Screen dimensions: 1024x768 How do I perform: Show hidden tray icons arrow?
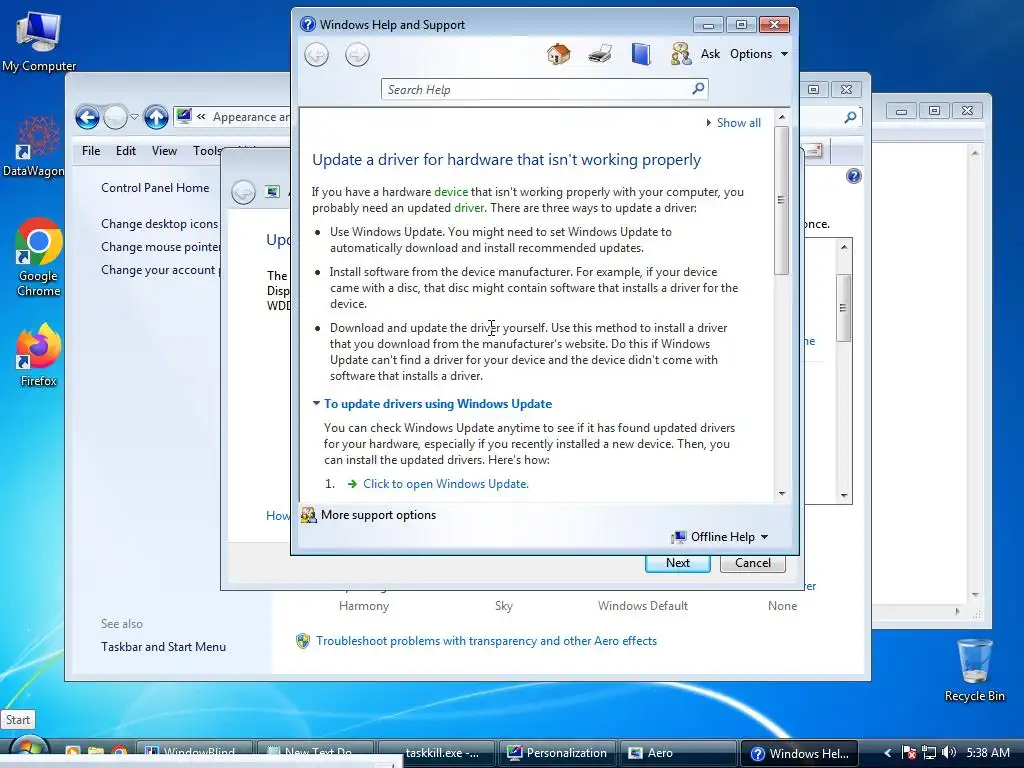(x=887, y=753)
